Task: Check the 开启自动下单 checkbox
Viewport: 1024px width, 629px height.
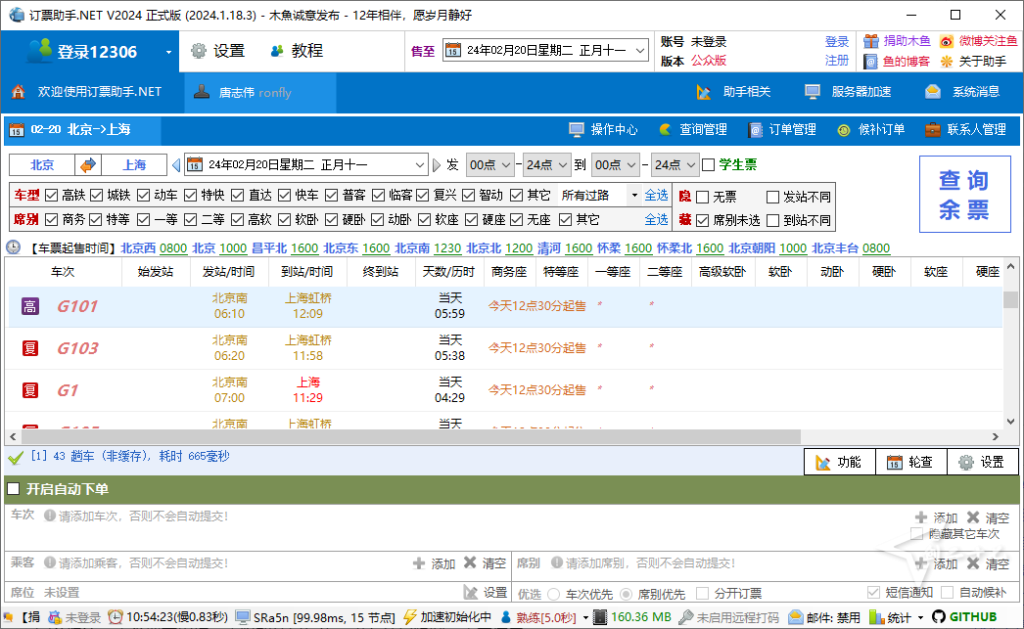Action: 15,489
